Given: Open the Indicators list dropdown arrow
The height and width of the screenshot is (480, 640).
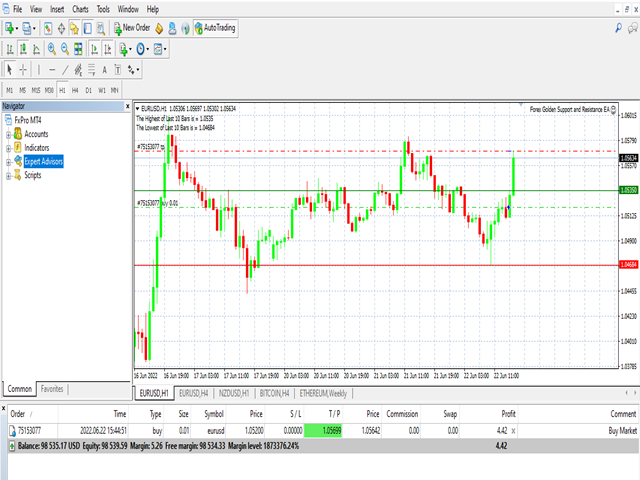Looking at the screenshot, I should [x=130, y=50].
